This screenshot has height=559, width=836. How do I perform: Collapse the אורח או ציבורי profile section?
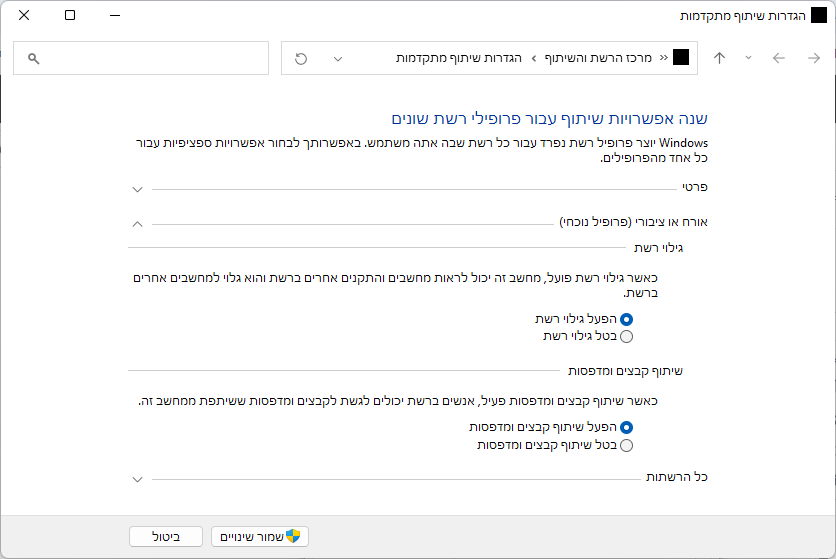point(138,223)
